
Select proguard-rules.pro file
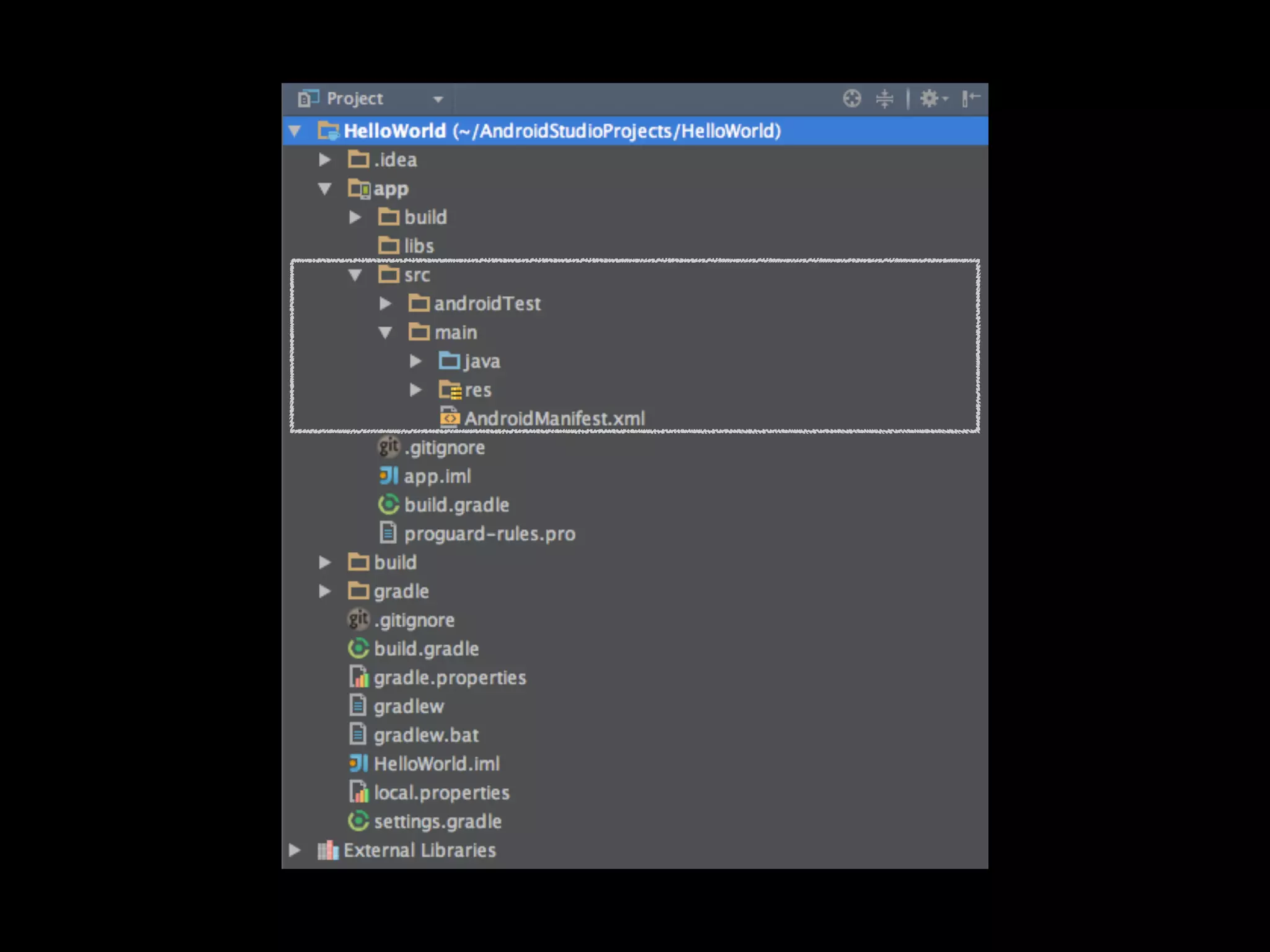point(489,534)
